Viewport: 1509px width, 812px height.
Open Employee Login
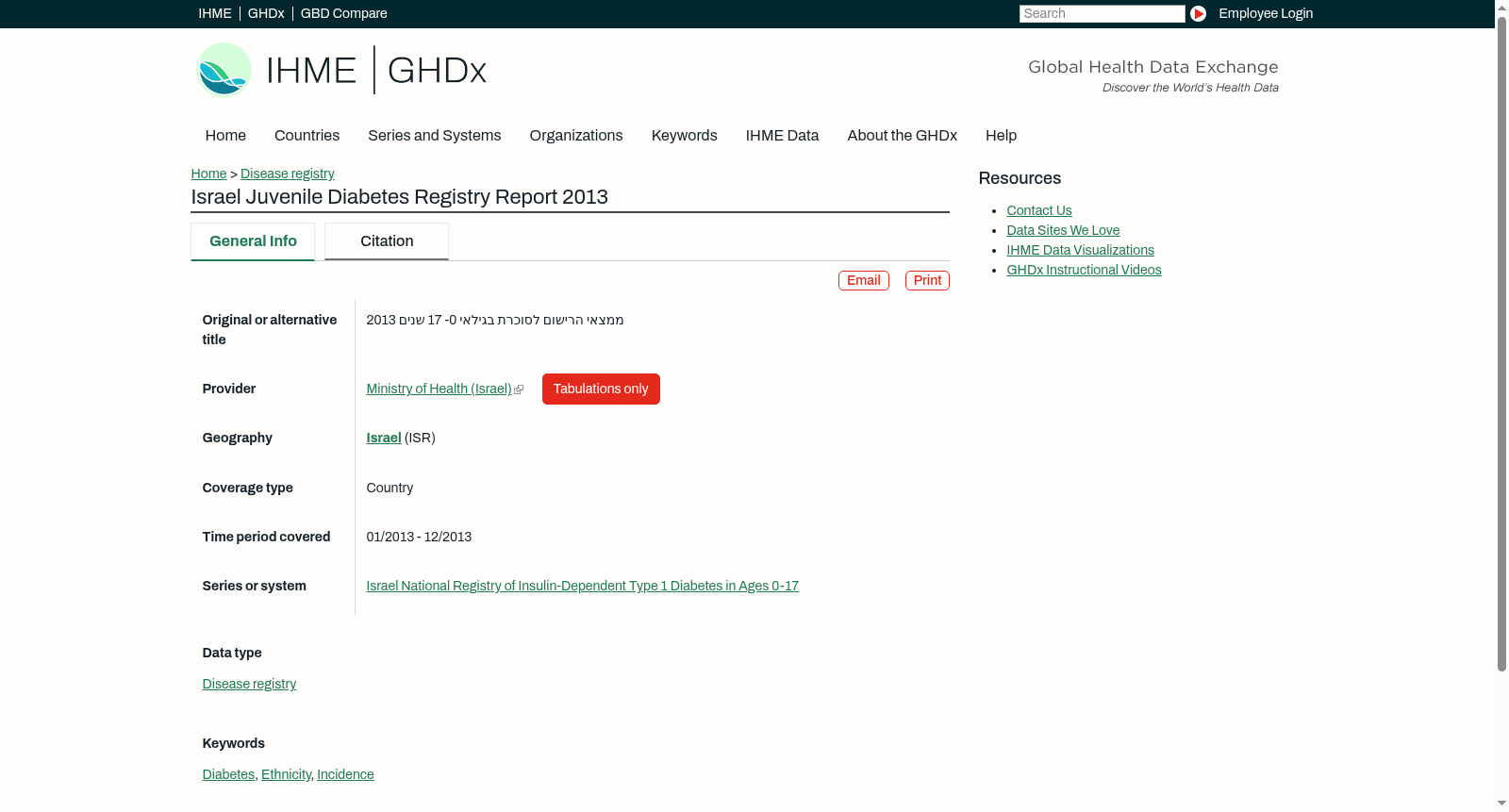(x=1266, y=13)
